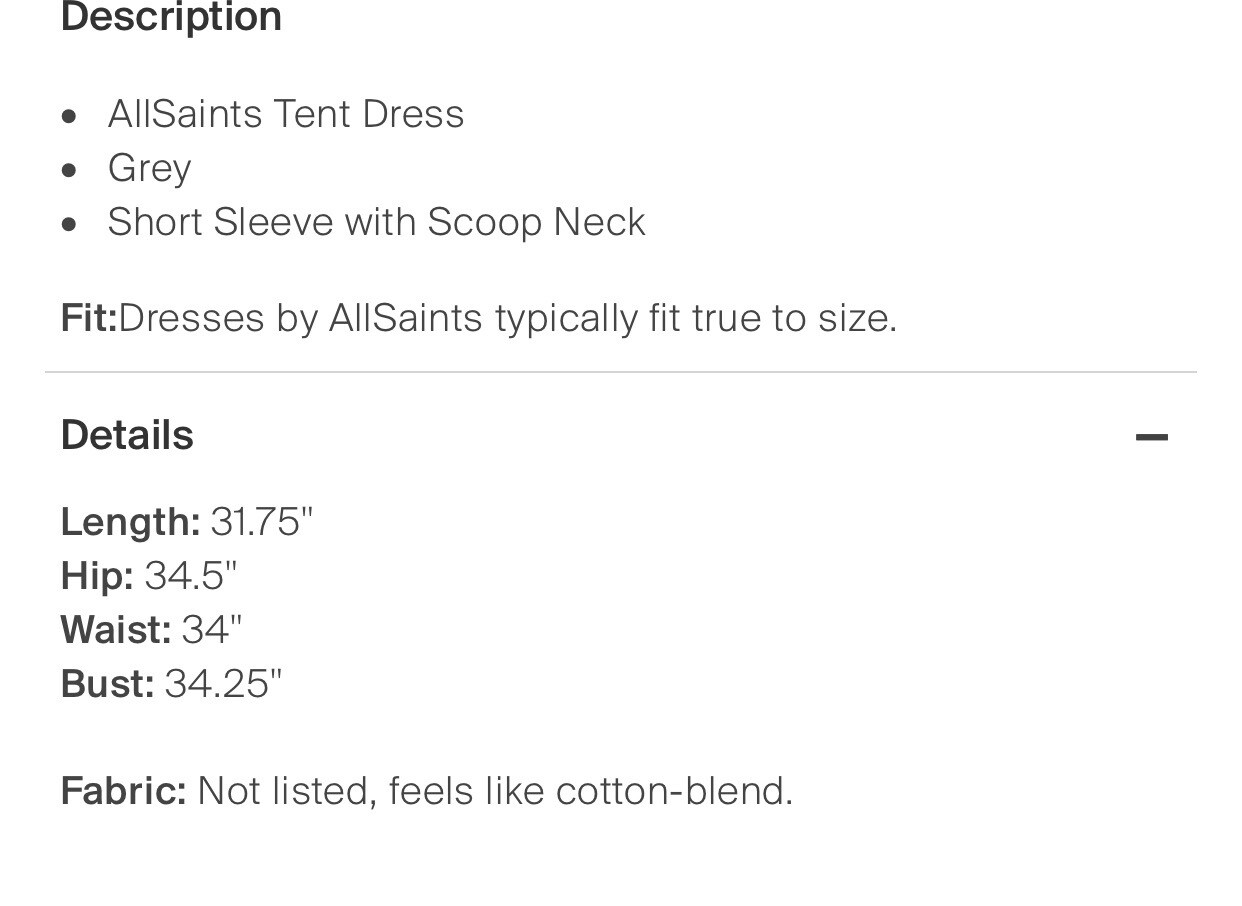Select the Description section heading
Viewport: 1242px width, 906px height.
[x=170, y=17]
